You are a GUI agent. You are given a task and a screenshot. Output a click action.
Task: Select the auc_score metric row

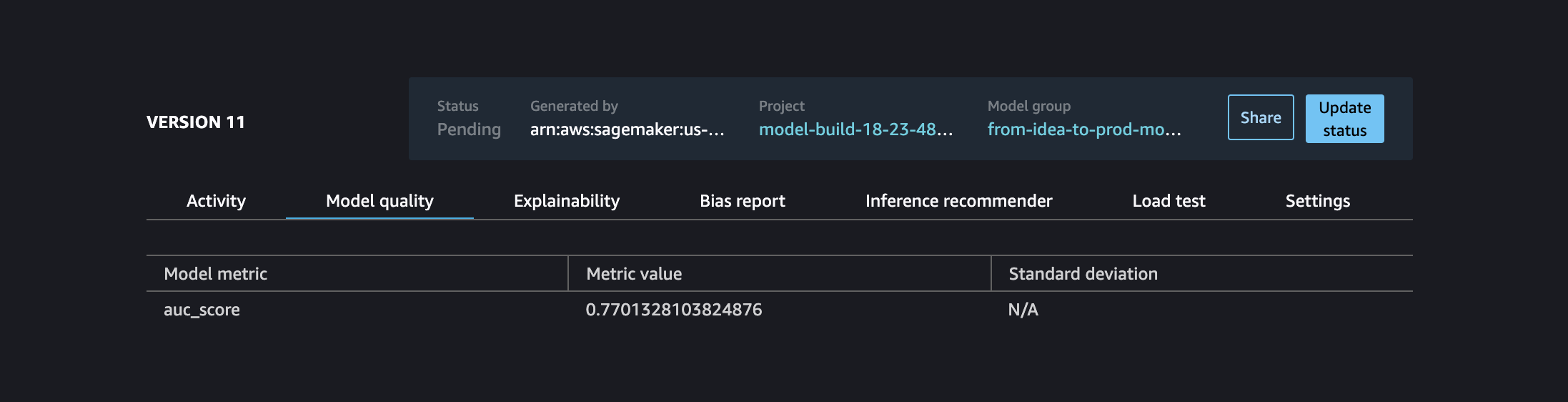pyautogui.click(x=780, y=310)
